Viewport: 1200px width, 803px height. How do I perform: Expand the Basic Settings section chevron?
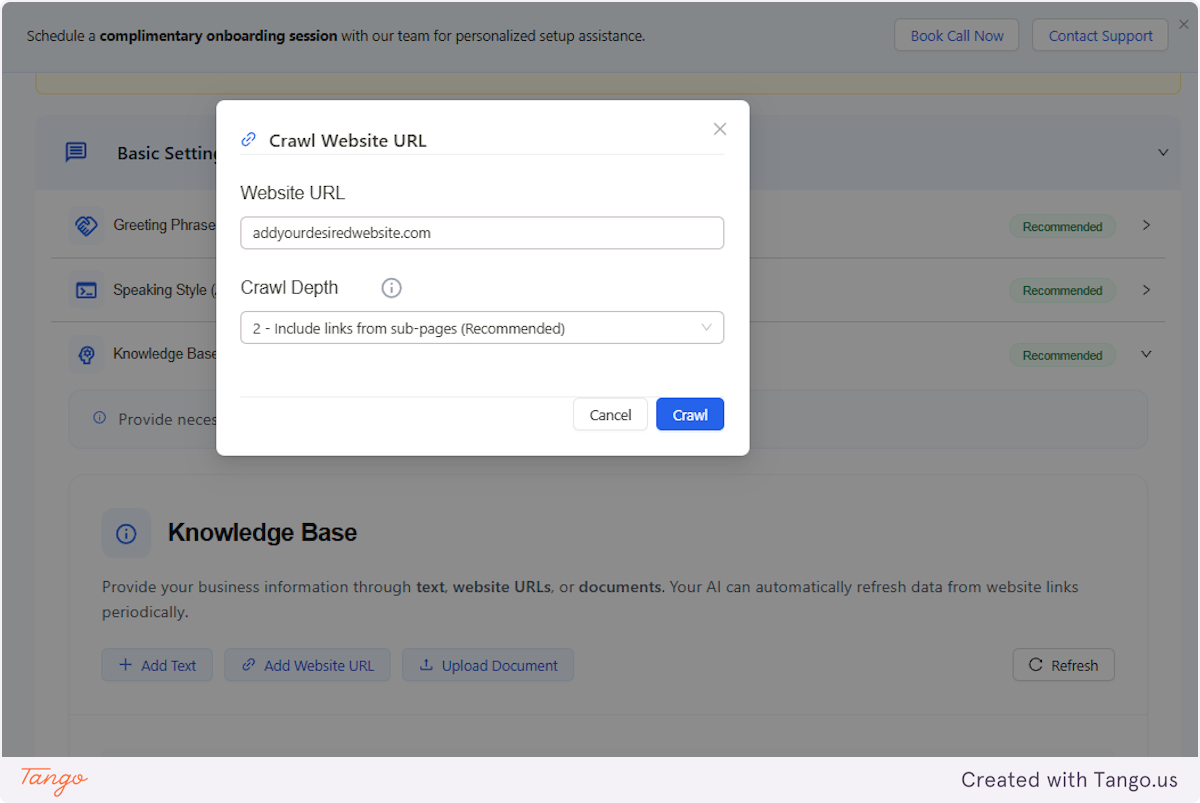click(1163, 152)
